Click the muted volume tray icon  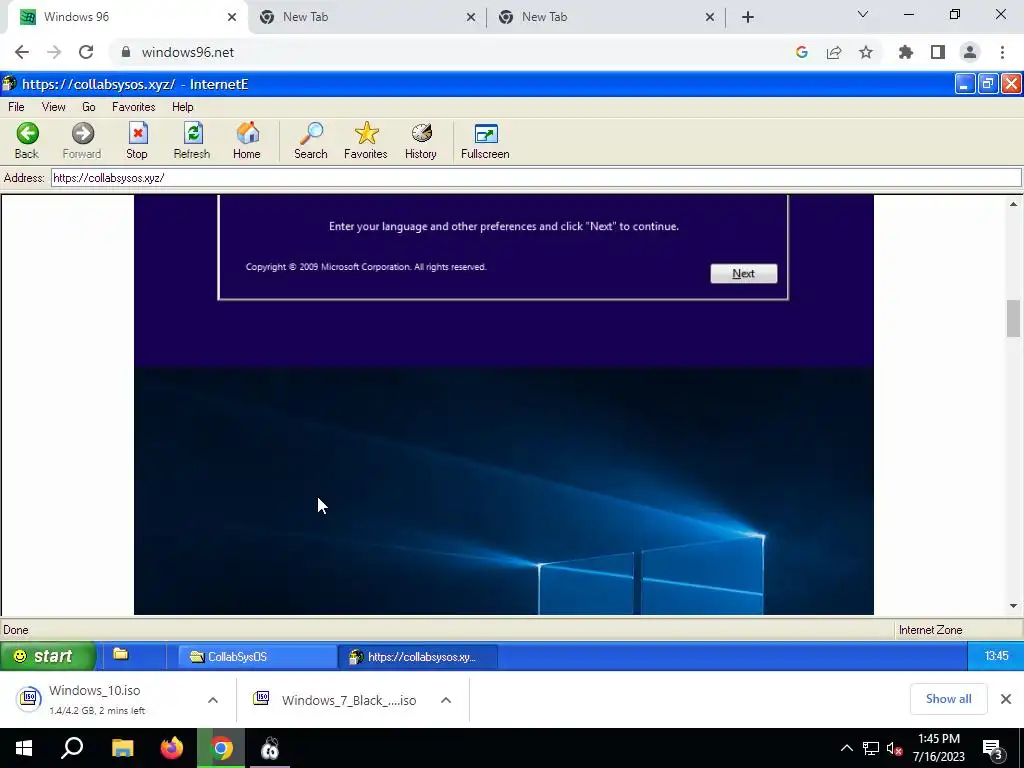(895, 748)
